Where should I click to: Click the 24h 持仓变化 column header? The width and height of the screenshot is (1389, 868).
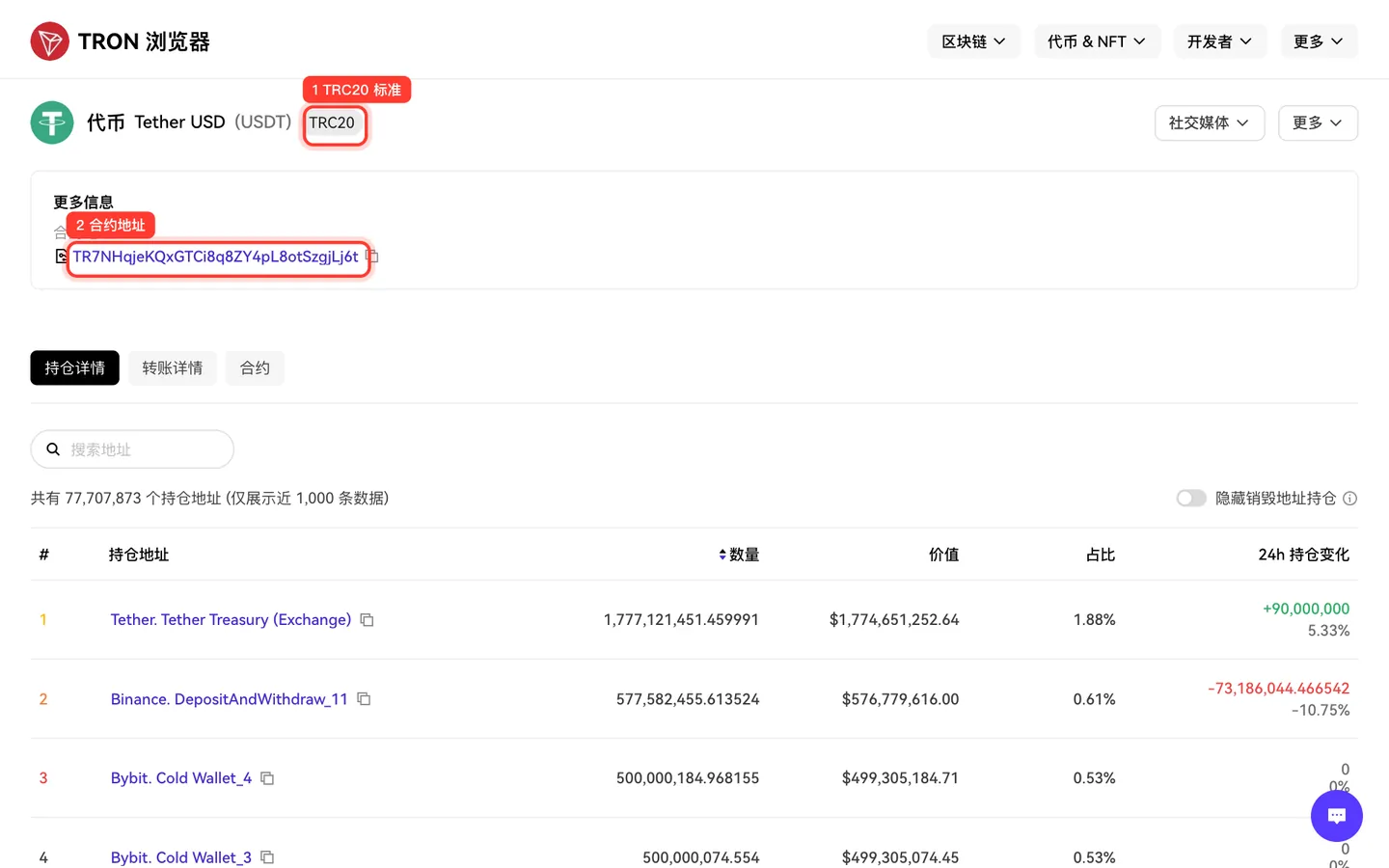click(1304, 555)
